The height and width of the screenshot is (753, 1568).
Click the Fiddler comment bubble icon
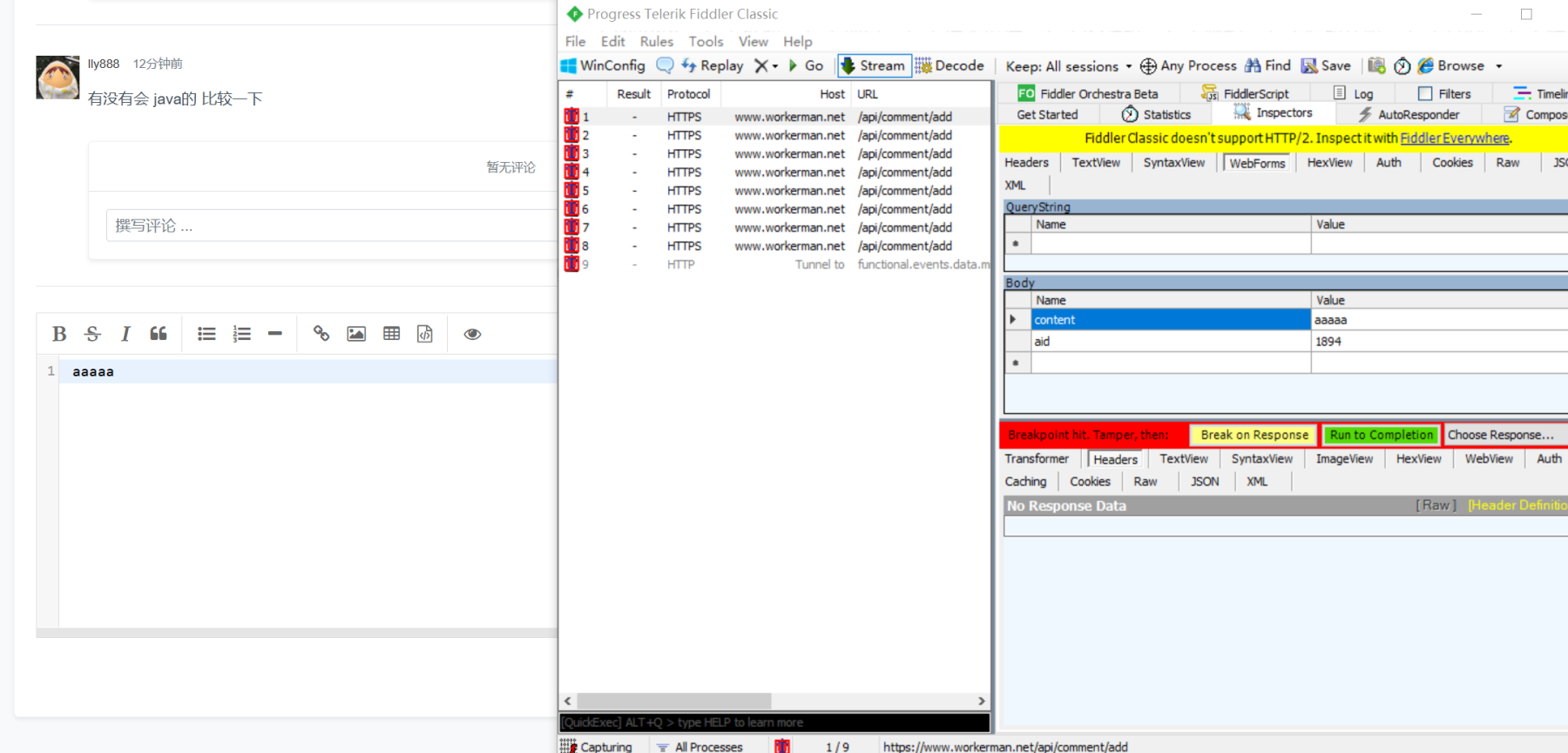click(665, 65)
